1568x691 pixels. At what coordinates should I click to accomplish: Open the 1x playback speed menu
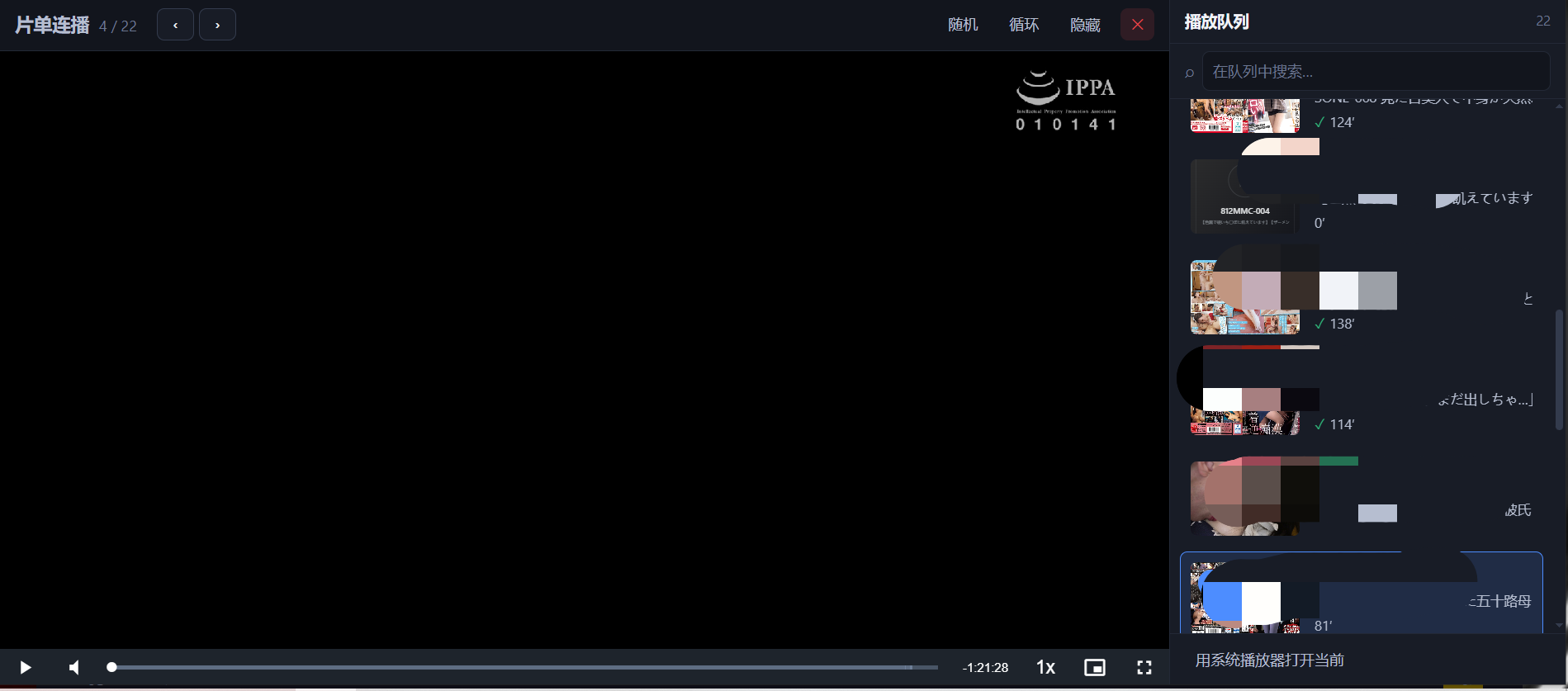tap(1045, 667)
